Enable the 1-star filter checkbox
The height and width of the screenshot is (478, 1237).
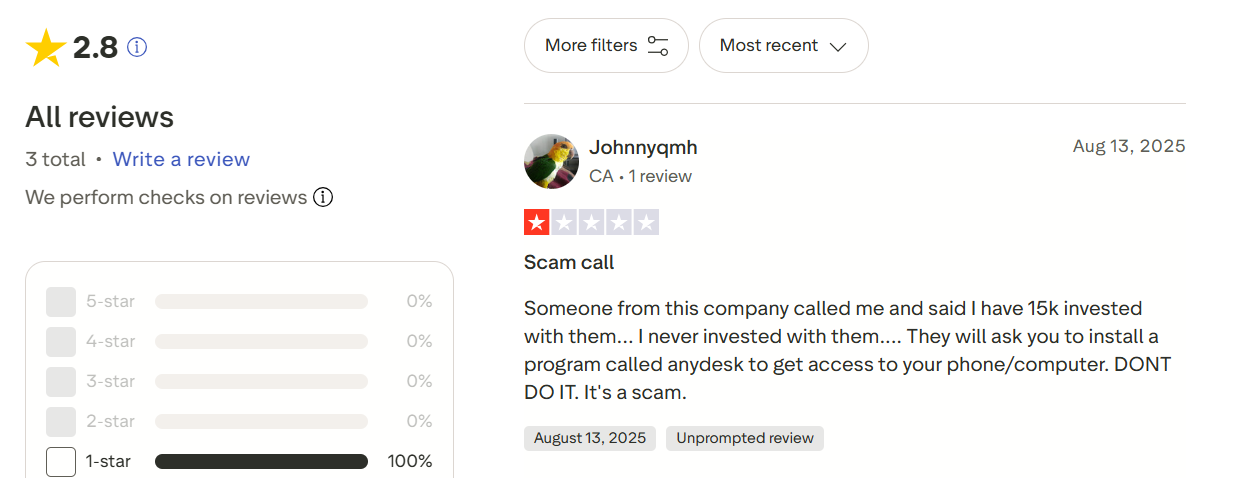point(61,462)
